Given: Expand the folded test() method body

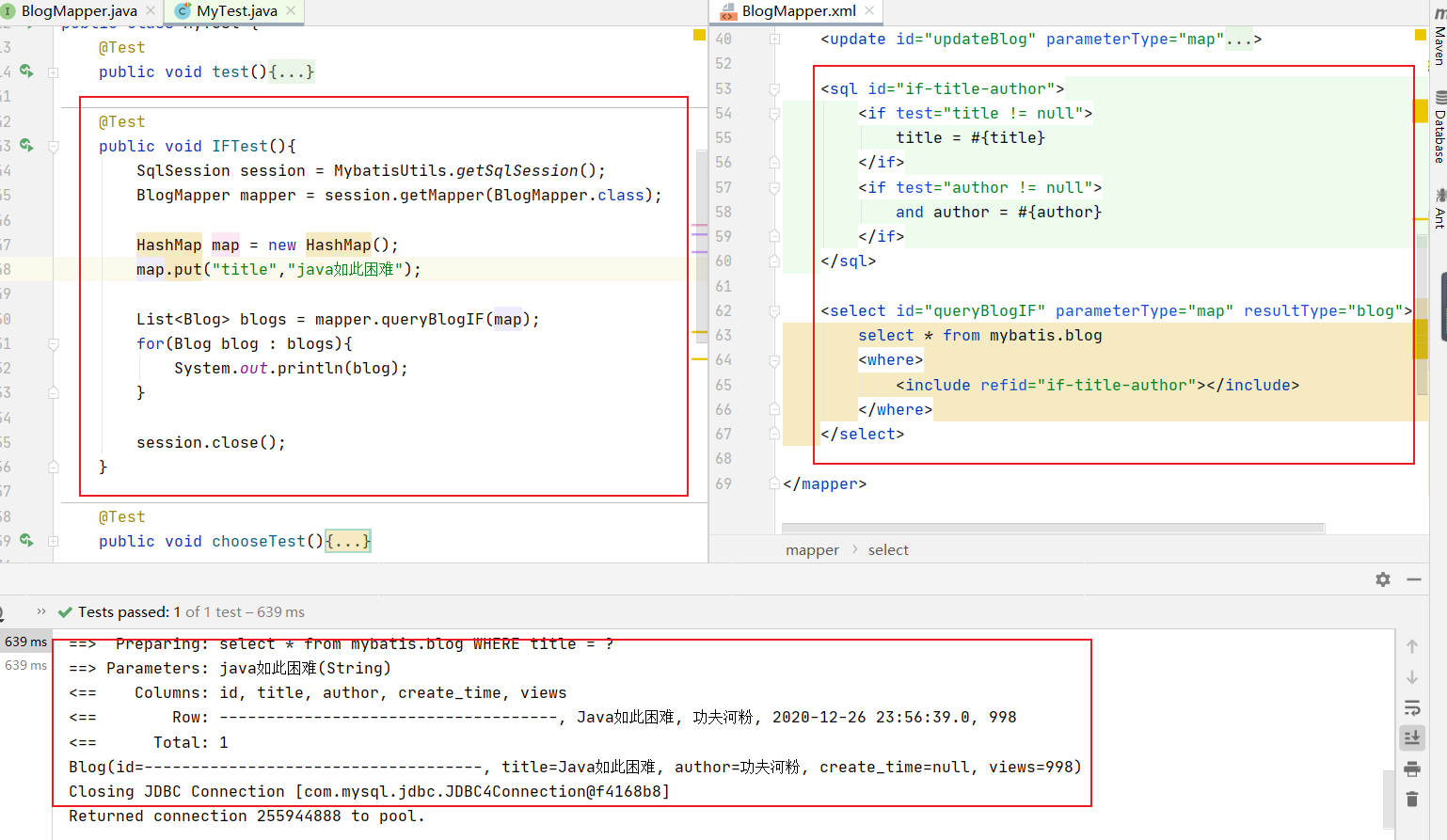Looking at the screenshot, I should click(292, 72).
